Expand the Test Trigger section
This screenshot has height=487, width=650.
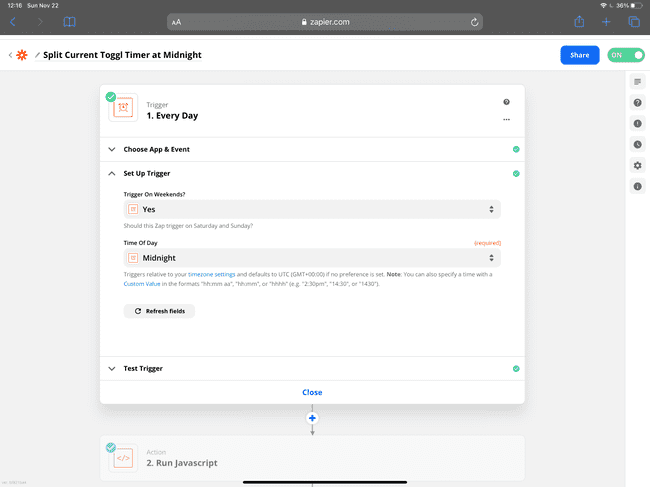pyautogui.click(x=312, y=368)
